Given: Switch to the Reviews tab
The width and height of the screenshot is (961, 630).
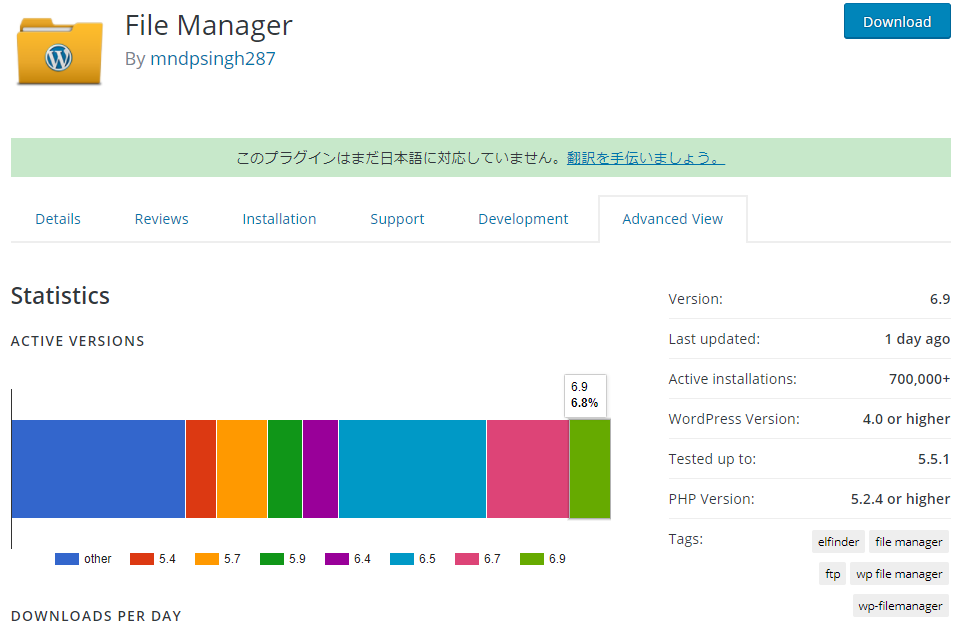Looking at the screenshot, I should (161, 219).
